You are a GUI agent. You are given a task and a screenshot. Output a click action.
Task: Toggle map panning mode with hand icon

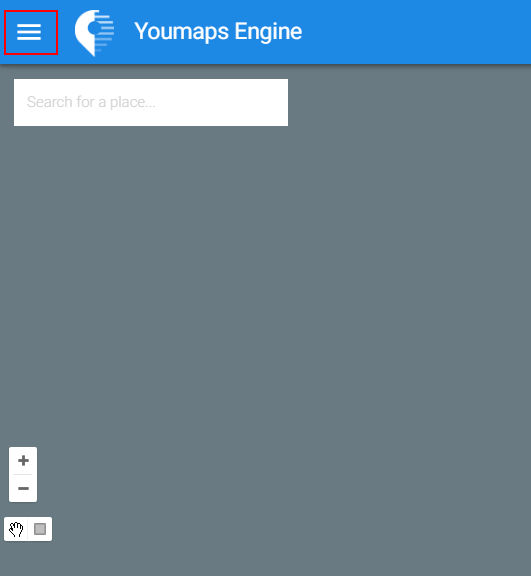[x=16, y=529]
